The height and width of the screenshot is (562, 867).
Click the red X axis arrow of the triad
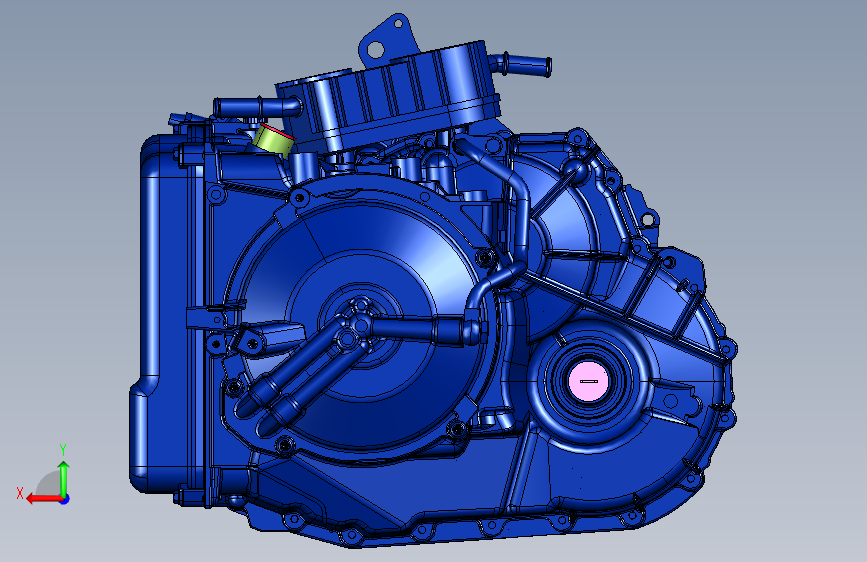click(x=44, y=499)
